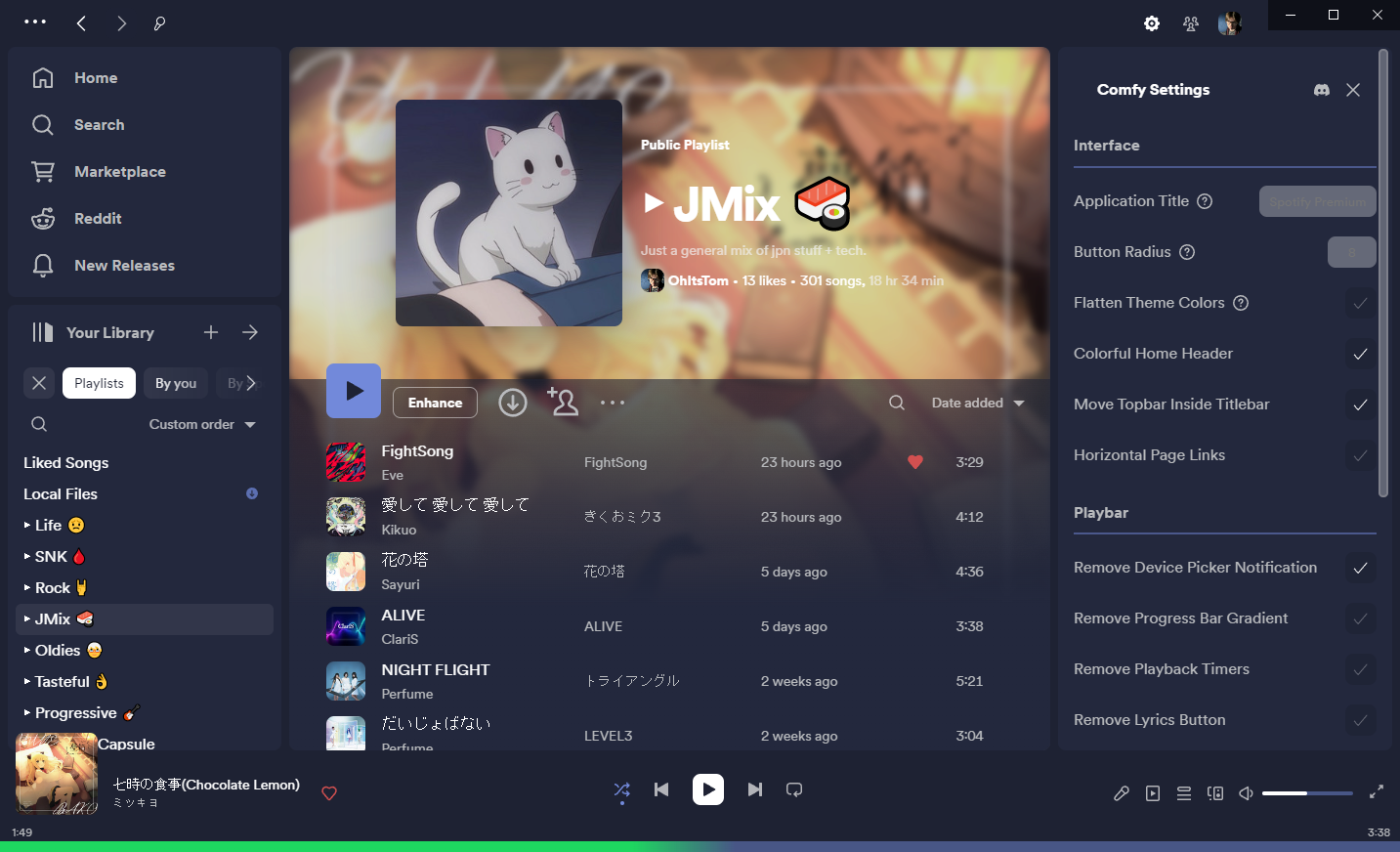1400x852 pixels.
Task: Skip to the previous track
Action: (661, 789)
